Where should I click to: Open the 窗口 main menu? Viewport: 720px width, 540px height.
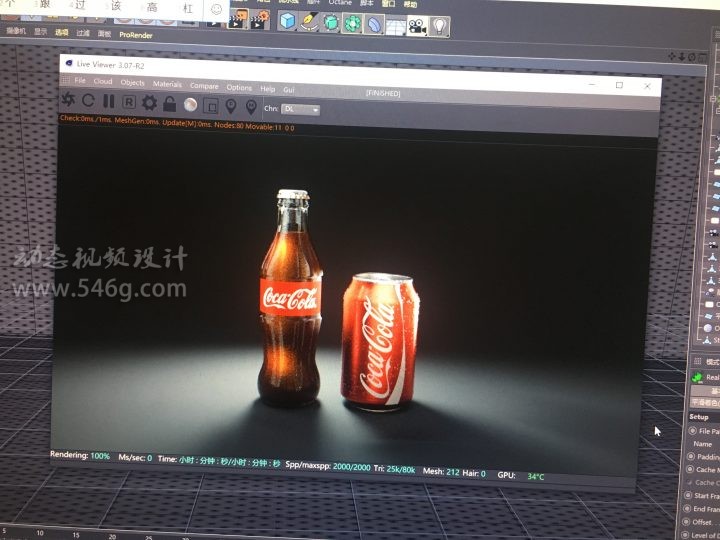[388, 3]
